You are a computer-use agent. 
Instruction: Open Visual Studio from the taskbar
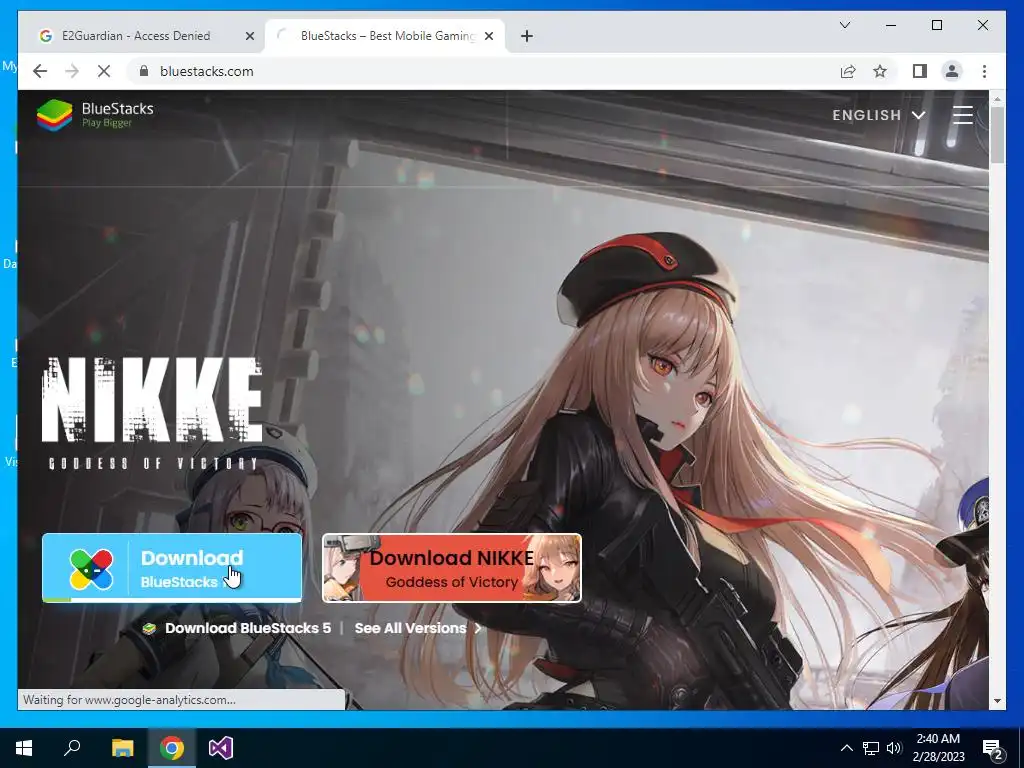(x=221, y=748)
